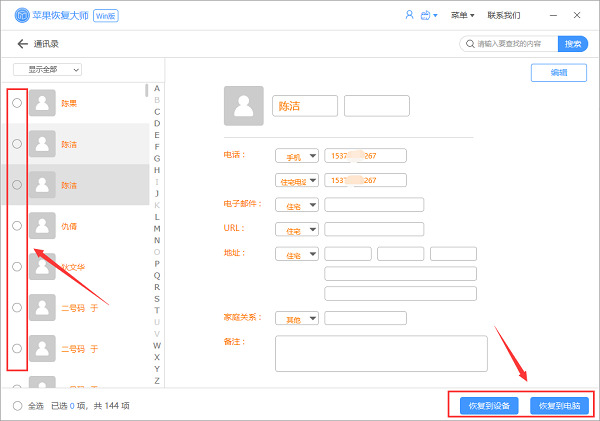The image size is (600, 421).
Task: Open the 电子邮件 type dropdown
Action: (297, 205)
